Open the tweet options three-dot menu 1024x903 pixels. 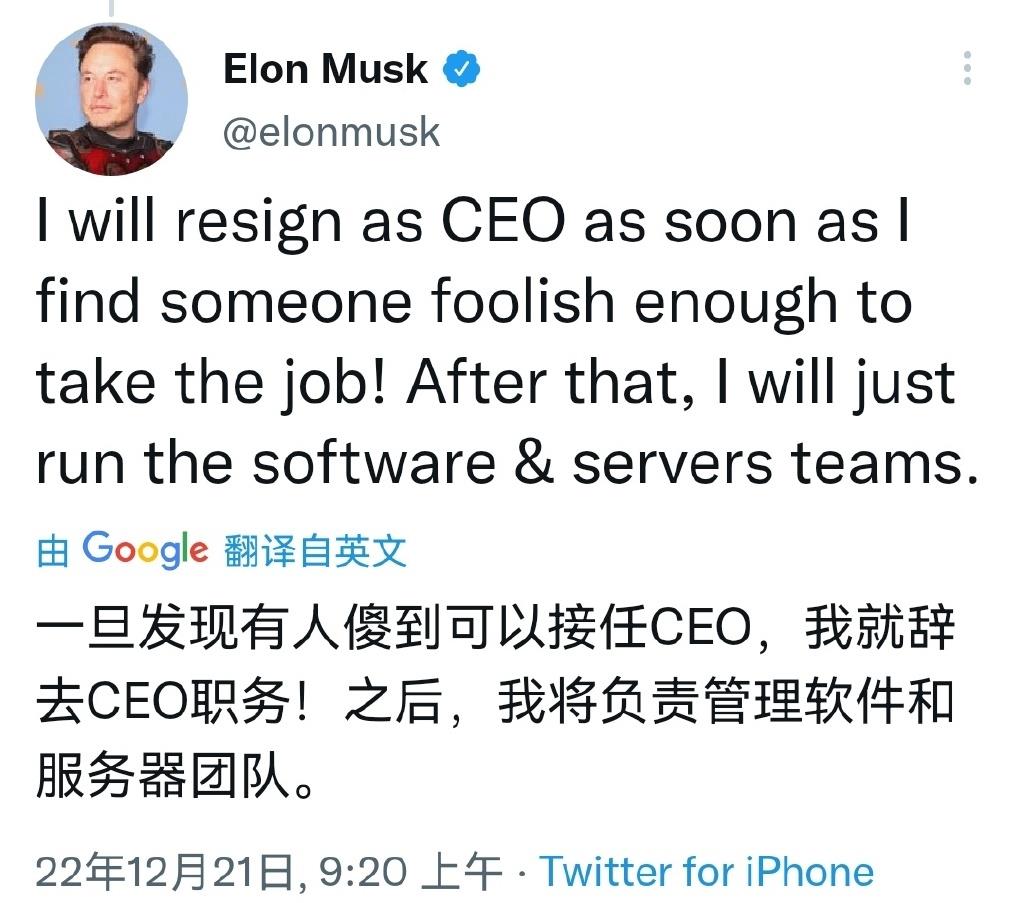965,65
